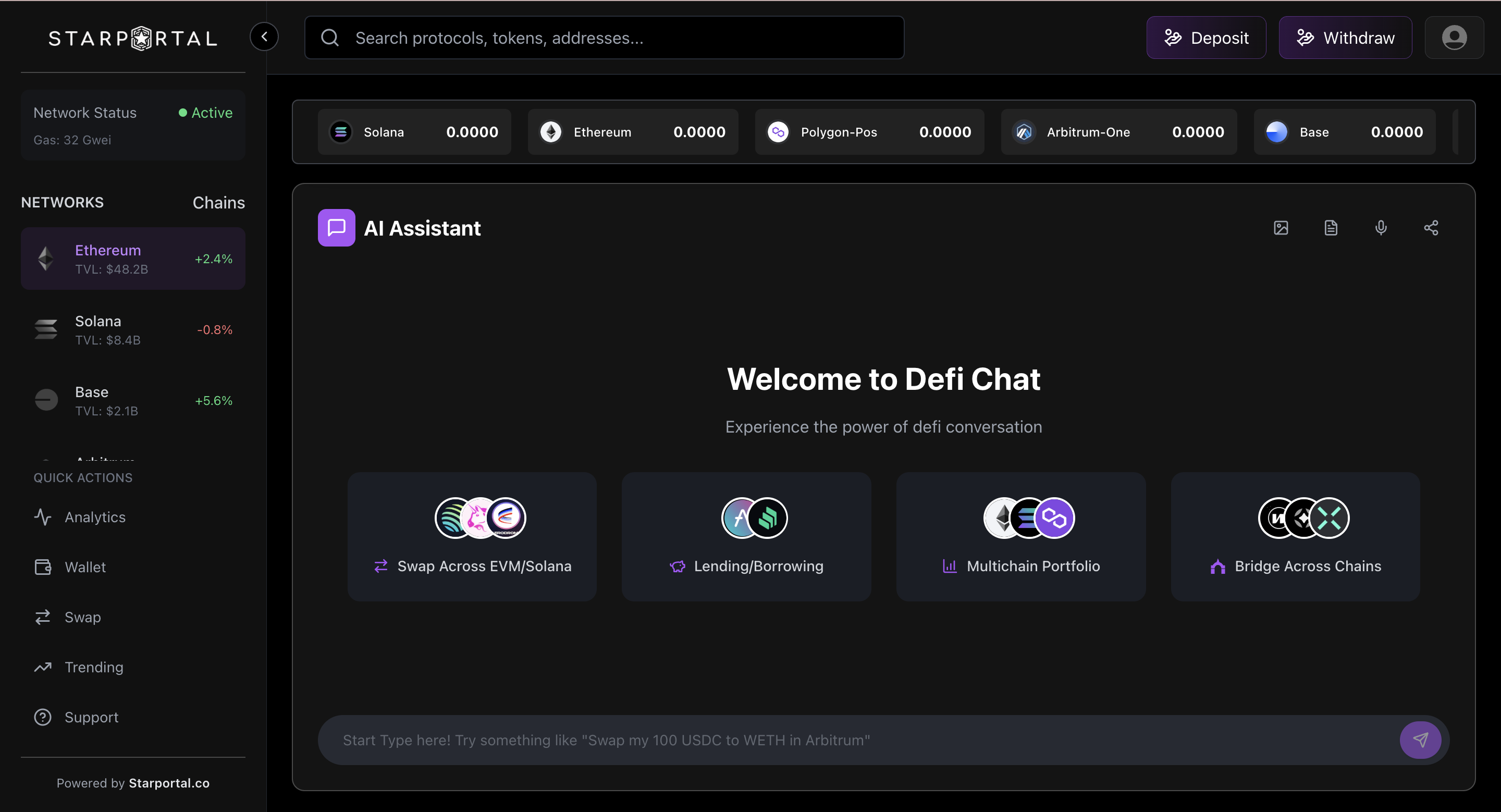
Task: Click the Base logo in balance bar
Action: coord(1277,132)
